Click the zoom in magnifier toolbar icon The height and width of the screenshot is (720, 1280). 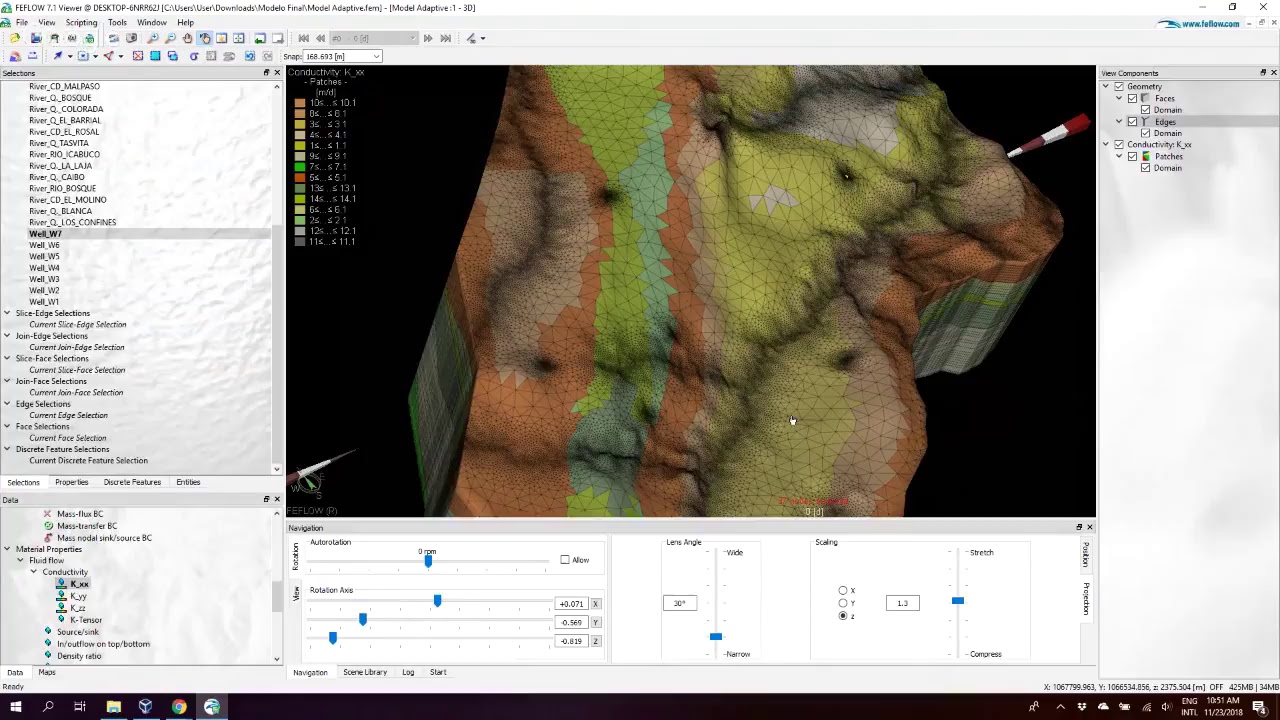(153, 38)
